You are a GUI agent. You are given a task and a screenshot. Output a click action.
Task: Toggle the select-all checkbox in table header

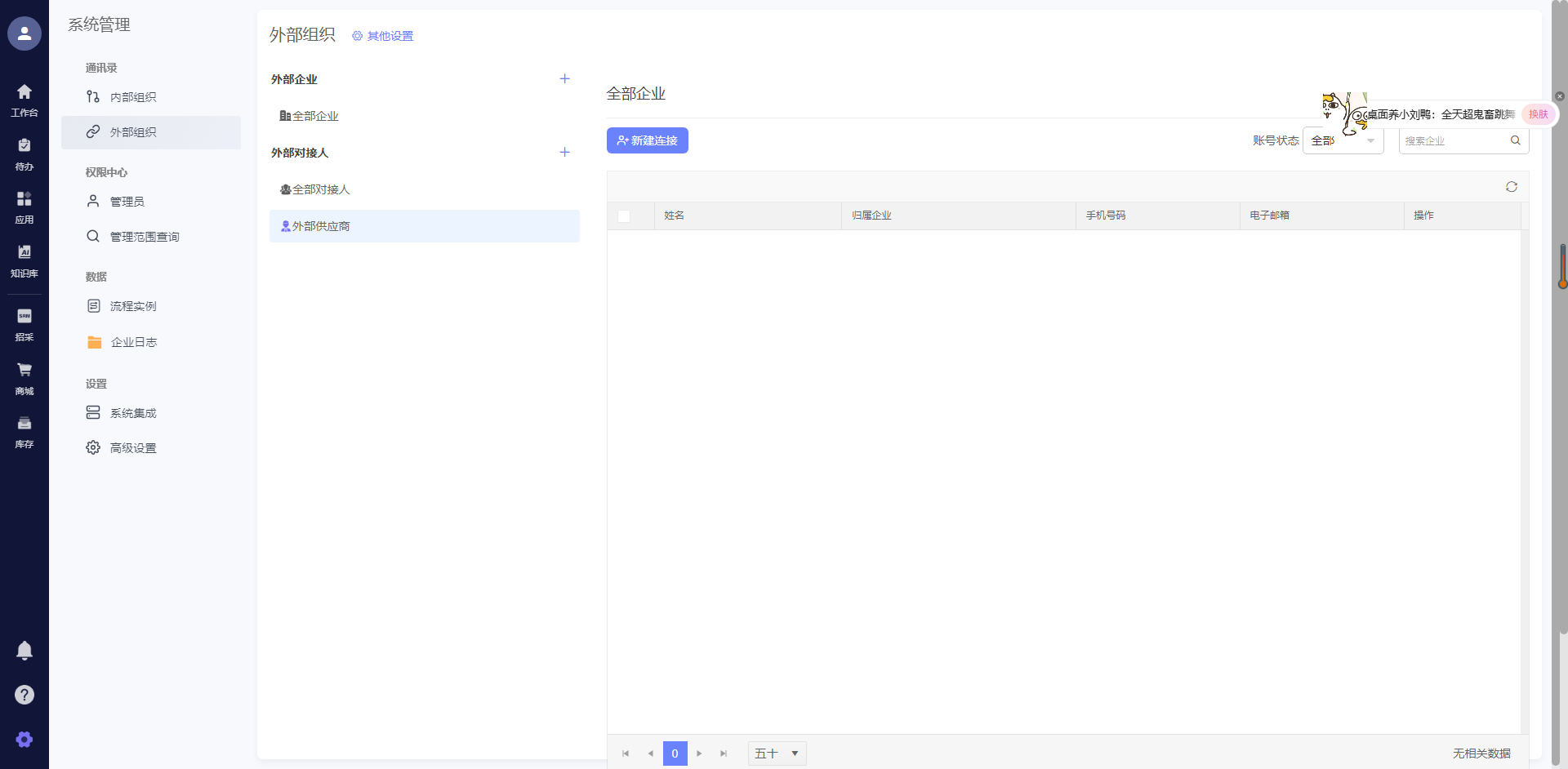click(x=624, y=216)
